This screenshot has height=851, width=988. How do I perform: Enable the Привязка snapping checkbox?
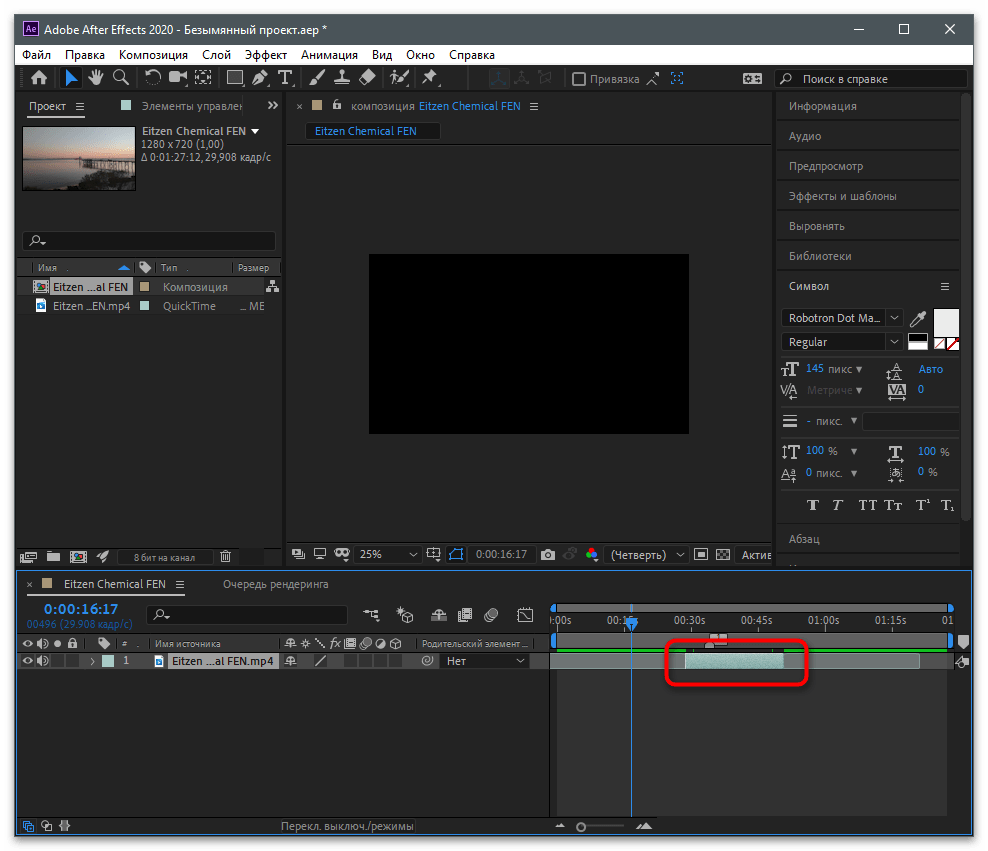[578, 79]
